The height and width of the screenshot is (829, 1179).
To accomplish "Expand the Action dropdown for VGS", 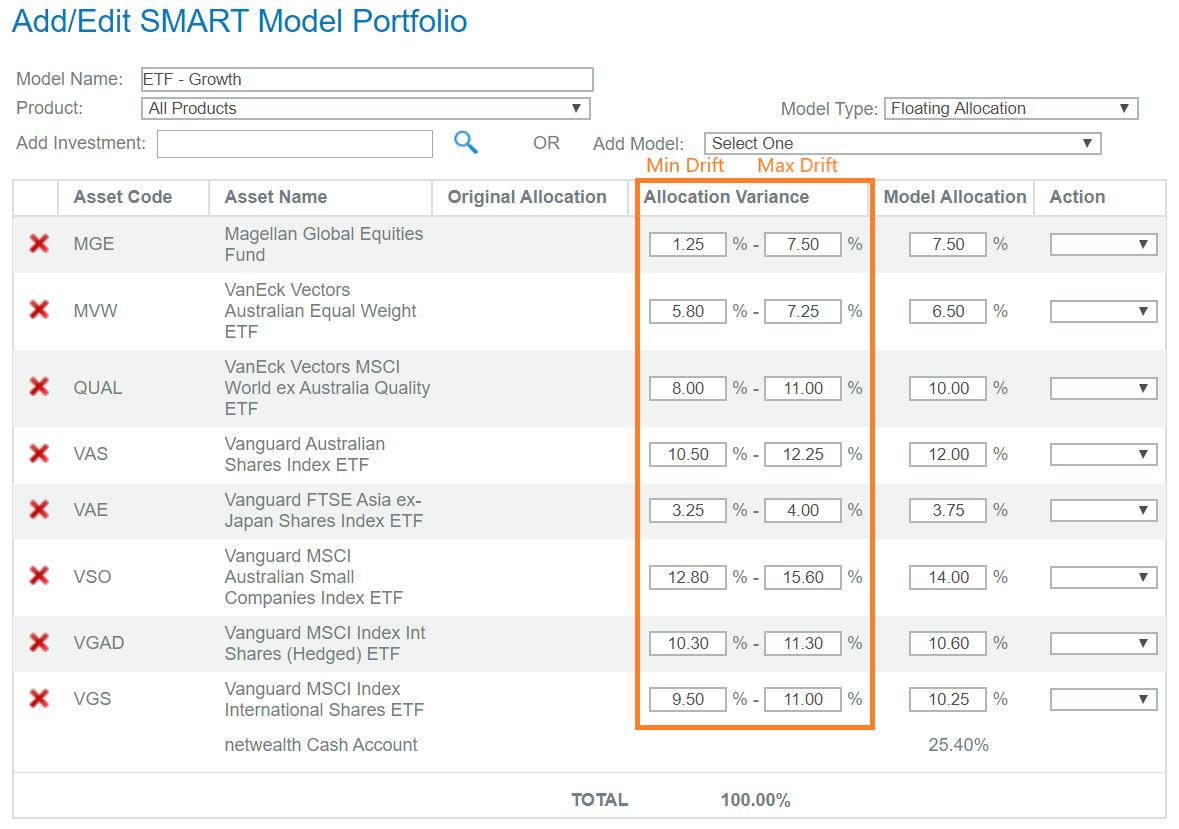I will pyautogui.click(x=1103, y=699).
